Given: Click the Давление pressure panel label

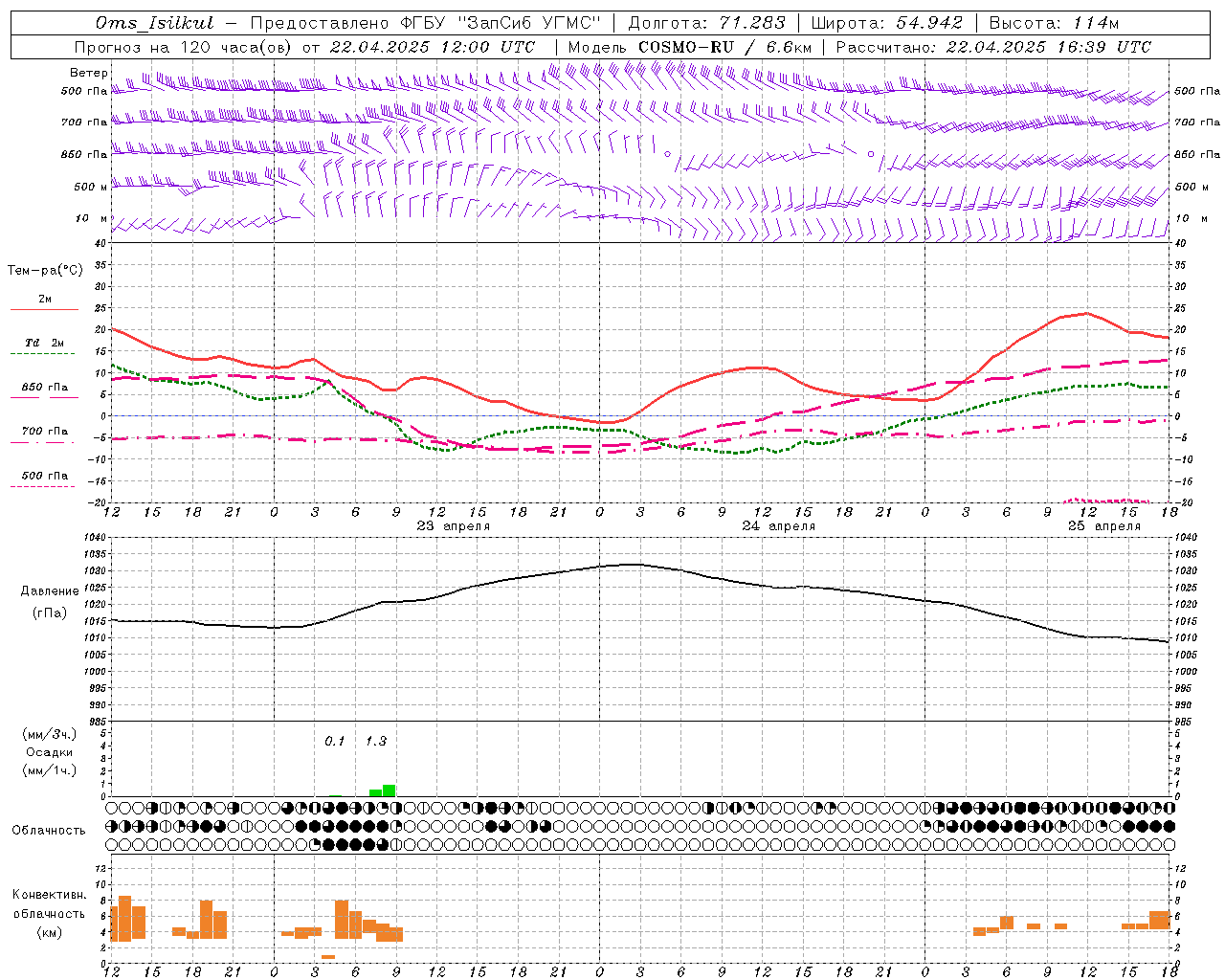Looking at the screenshot, I should [x=50, y=591].
